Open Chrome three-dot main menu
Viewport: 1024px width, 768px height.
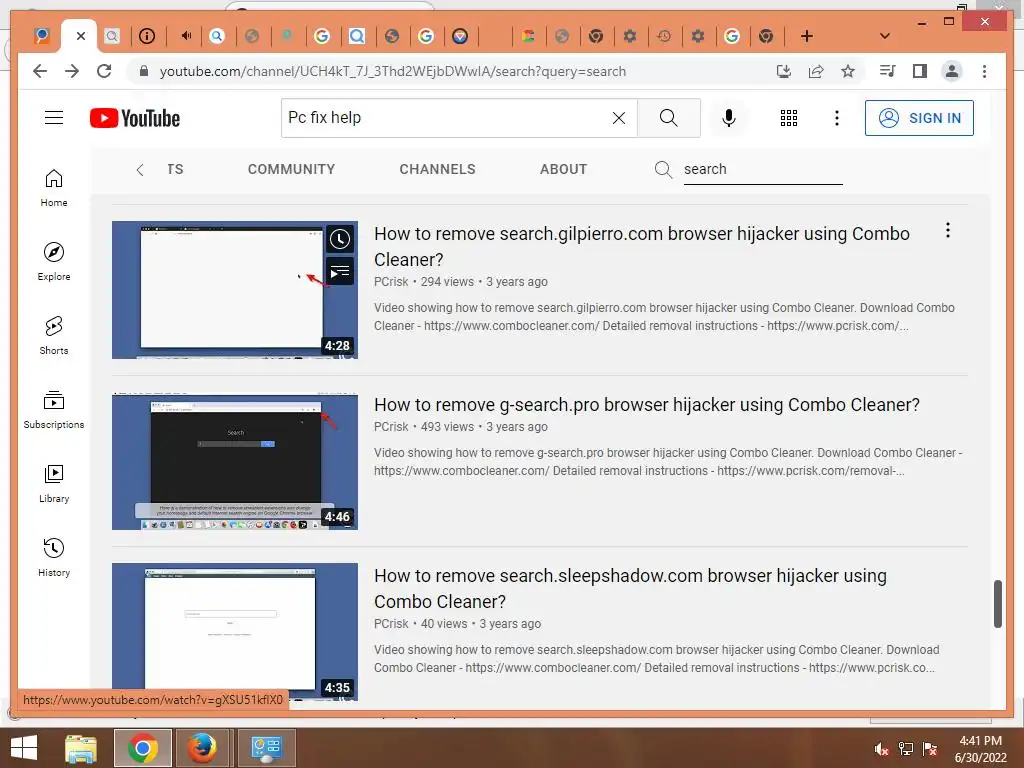pyautogui.click(x=984, y=71)
